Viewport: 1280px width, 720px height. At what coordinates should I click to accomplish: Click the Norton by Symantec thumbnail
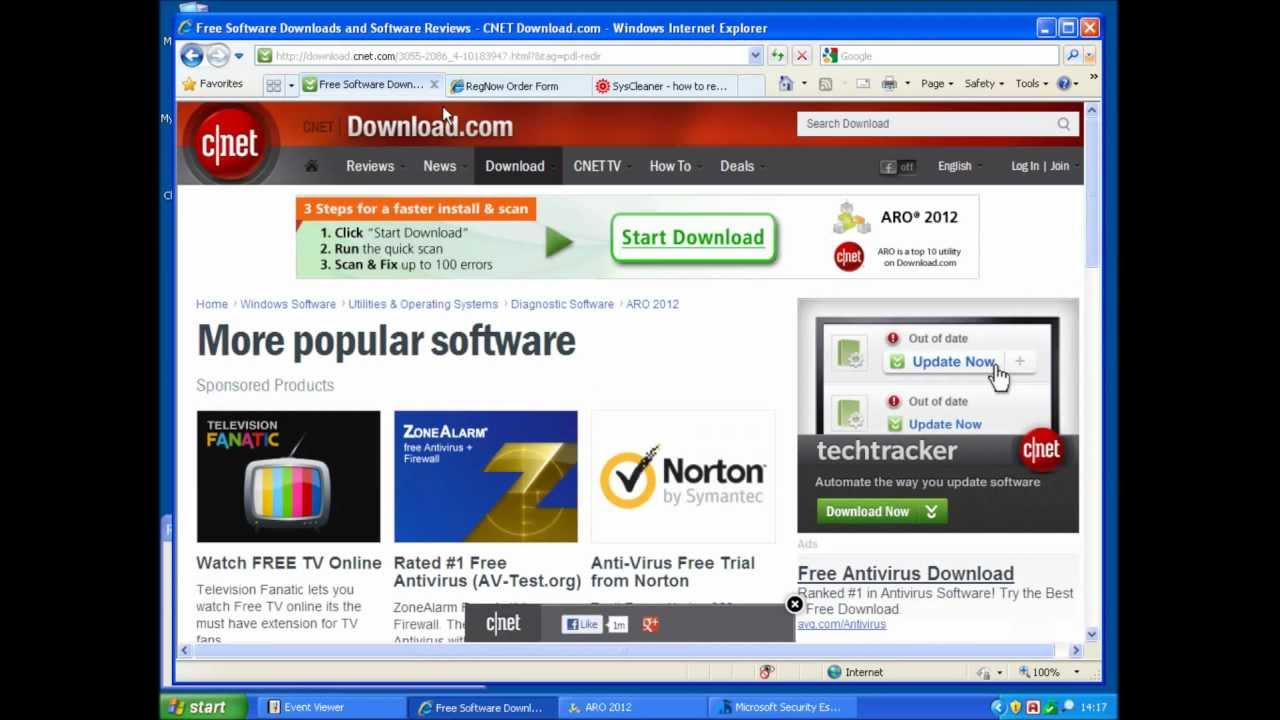coord(683,476)
